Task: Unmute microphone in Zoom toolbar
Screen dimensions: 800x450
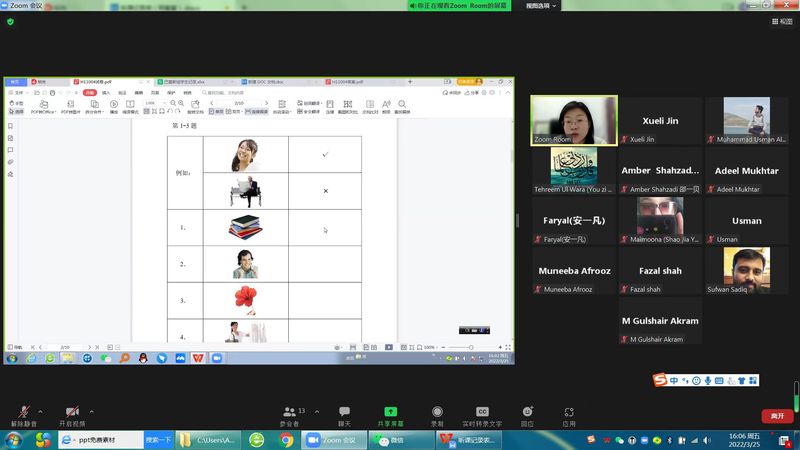Action: [x=23, y=416]
